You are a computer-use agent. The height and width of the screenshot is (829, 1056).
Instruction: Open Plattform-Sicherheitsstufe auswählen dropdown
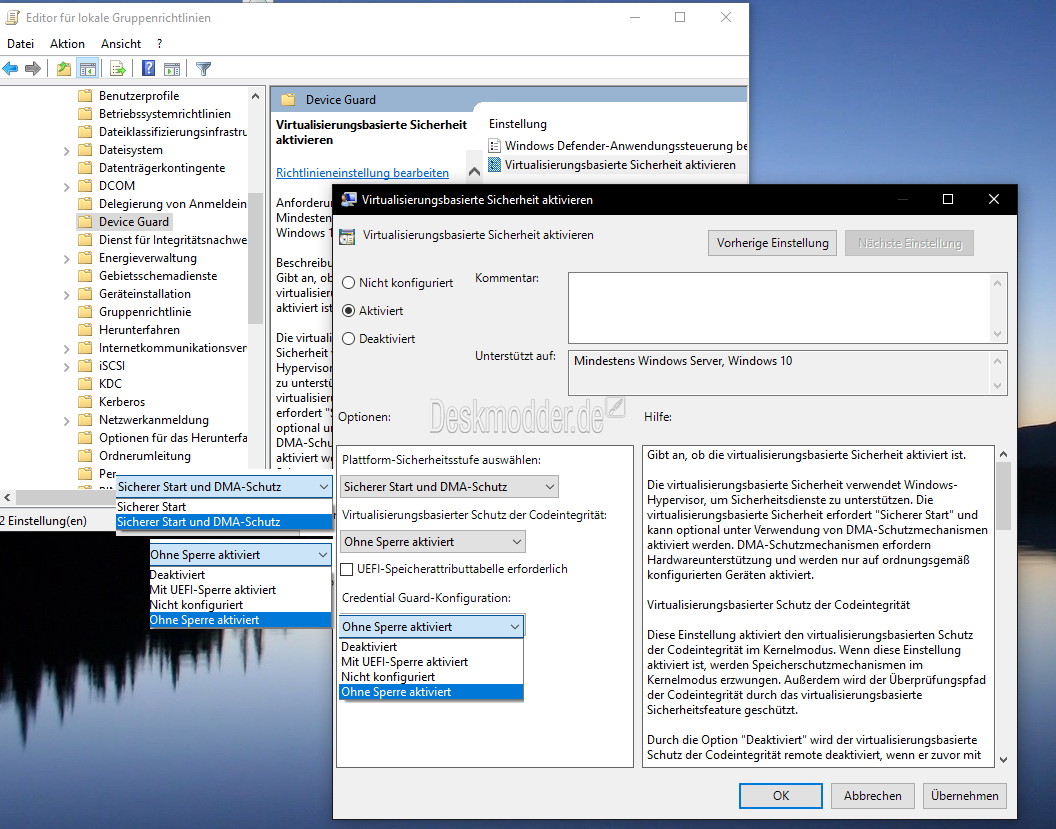click(450, 486)
